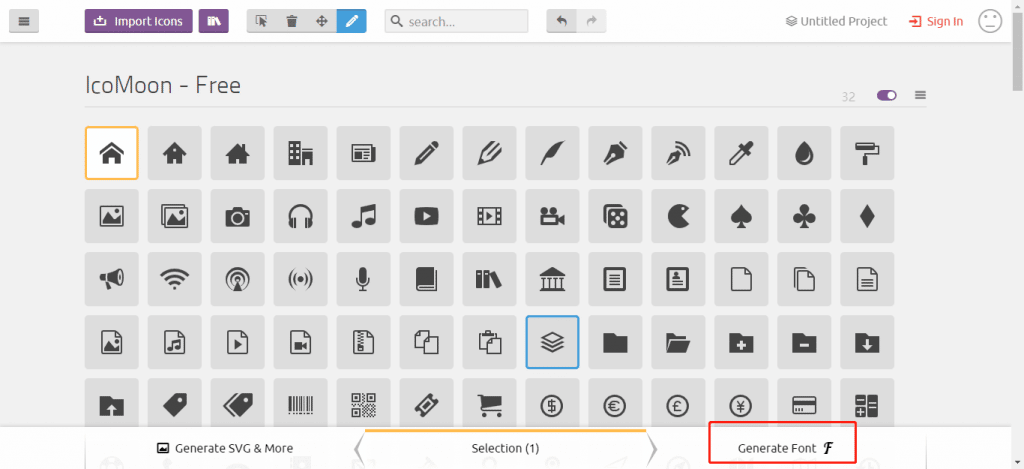Select the yen coin icon
Viewport: 1024px width, 469px height.
tap(741, 402)
